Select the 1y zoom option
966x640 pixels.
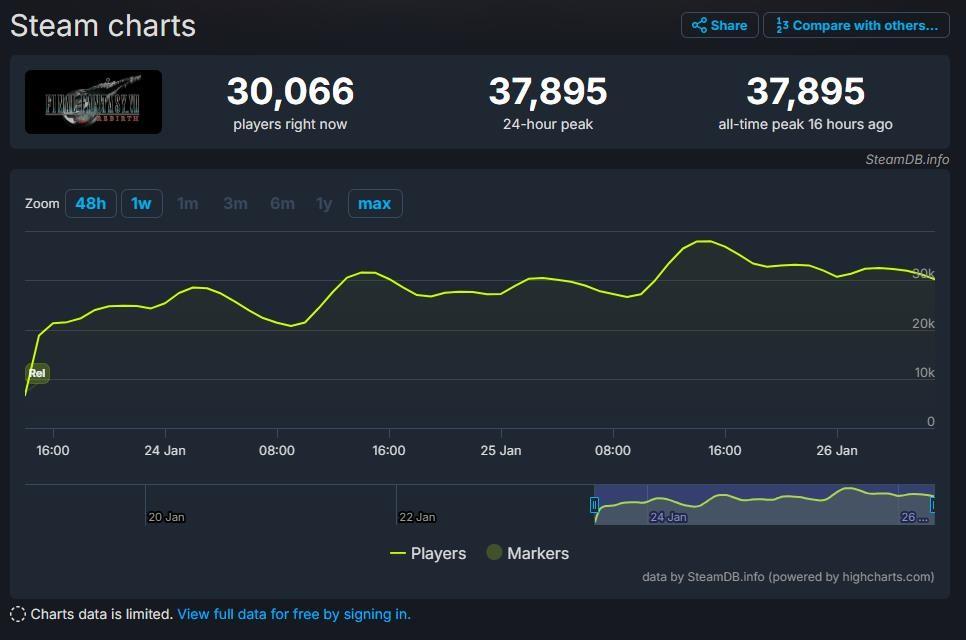click(x=324, y=203)
